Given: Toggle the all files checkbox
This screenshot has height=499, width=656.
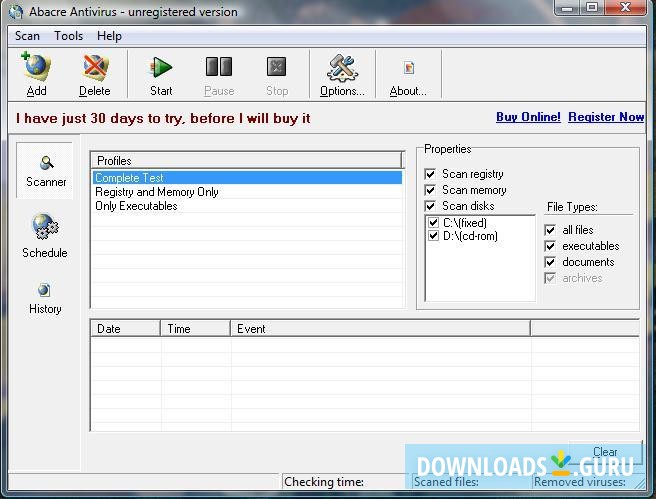Looking at the screenshot, I should pos(550,230).
